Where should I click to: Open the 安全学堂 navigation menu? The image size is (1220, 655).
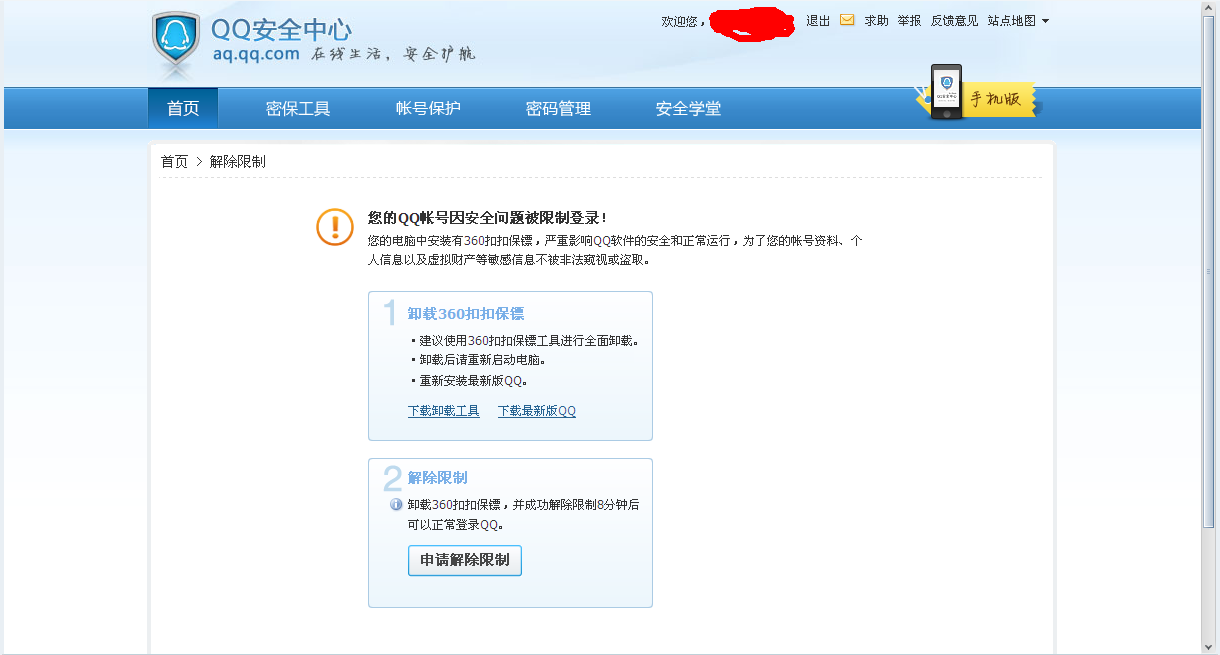[688, 108]
